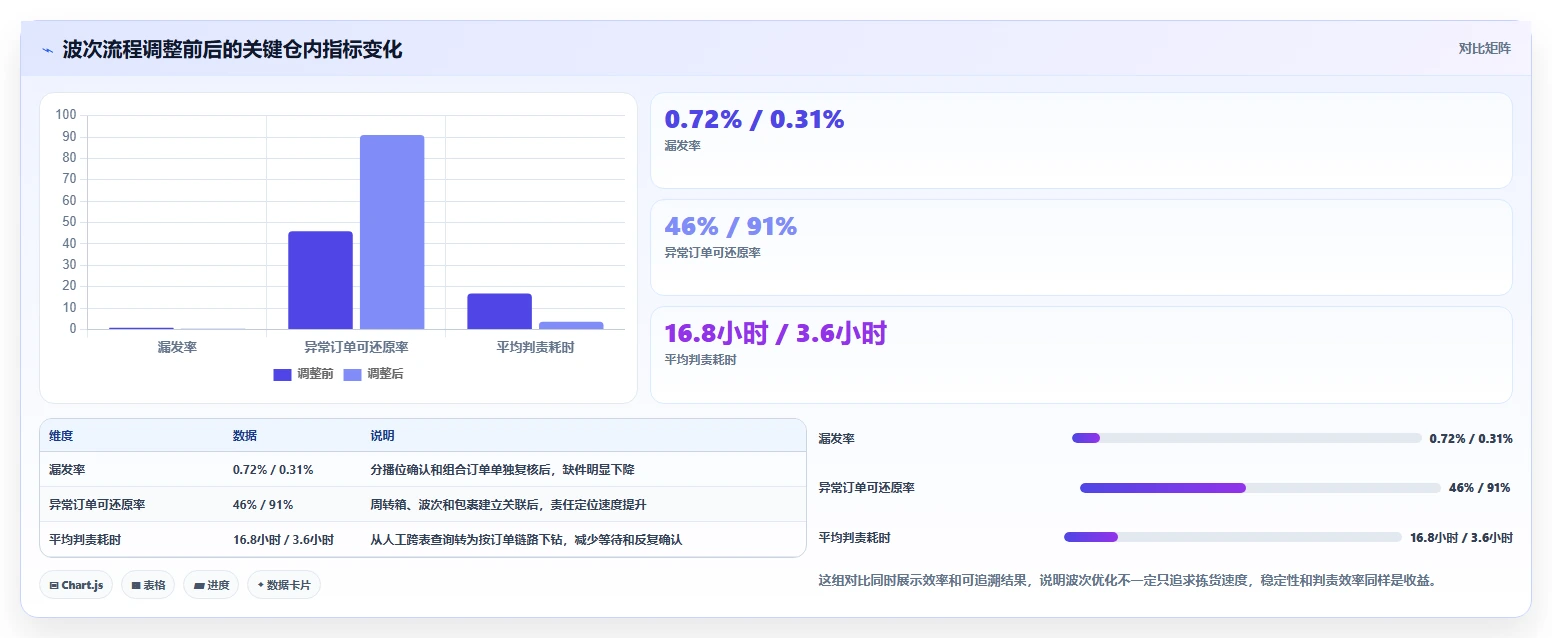Click the 漏发率 x-axis label under the chart
This screenshot has height=638, width=1552.
(x=177, y=347)
